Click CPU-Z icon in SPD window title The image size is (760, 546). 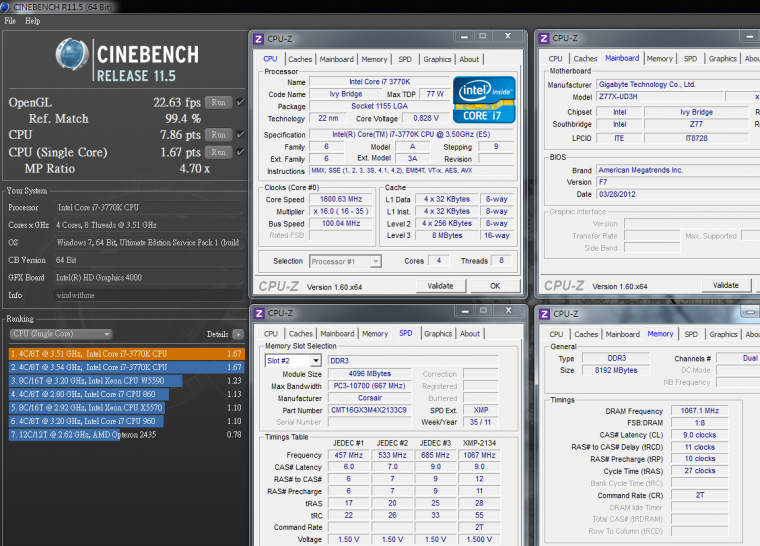pos(259,314)
